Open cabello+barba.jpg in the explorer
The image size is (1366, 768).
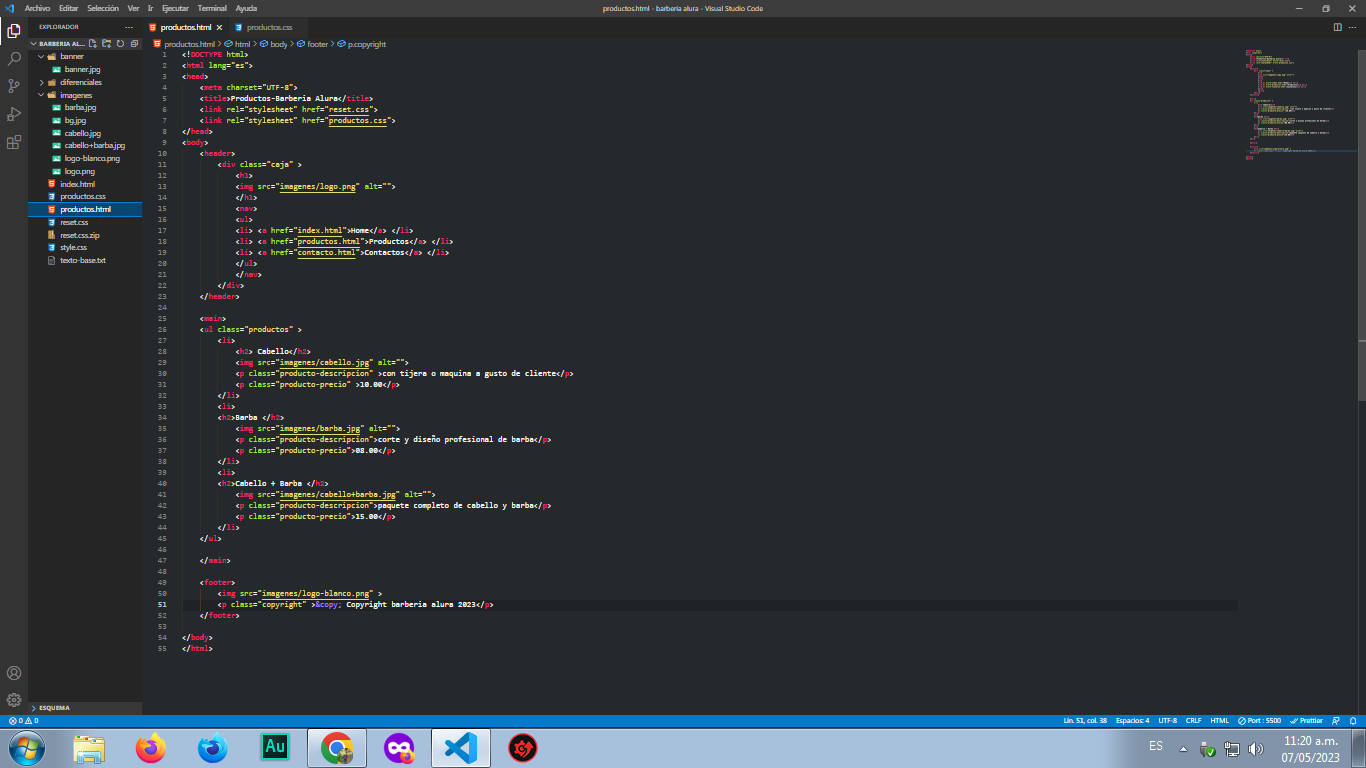pos(95,145)
